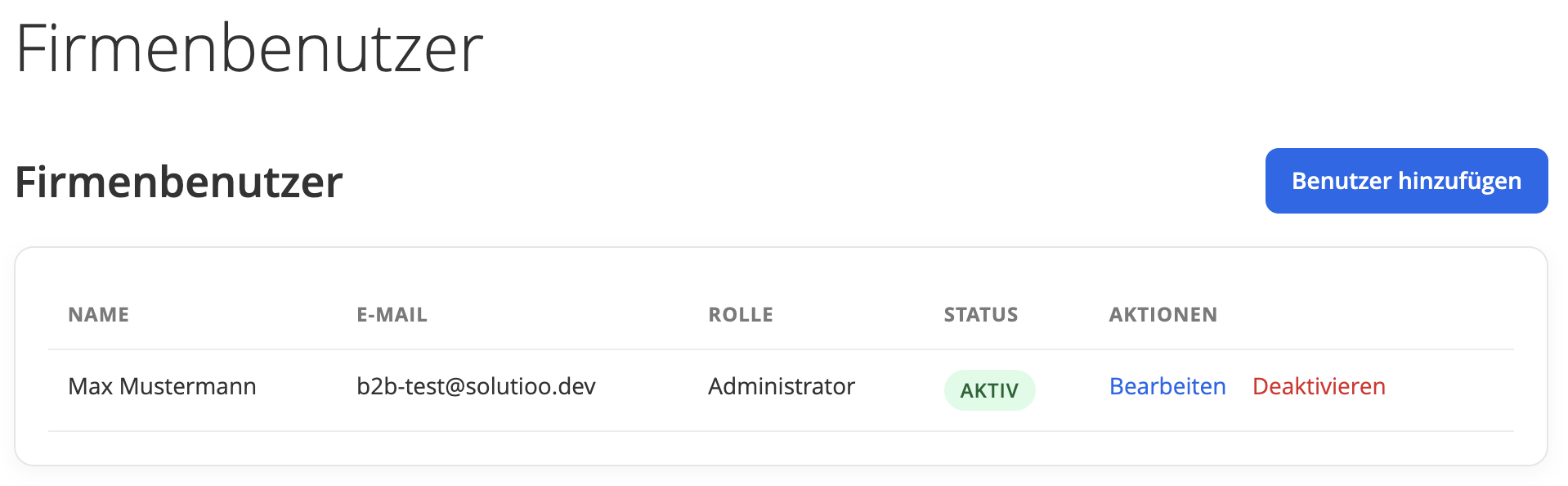The height and width of the screenshot is (486, 1568).
Task: Click the Benutzer hinzufügen button
Action: pos(1405,181)
